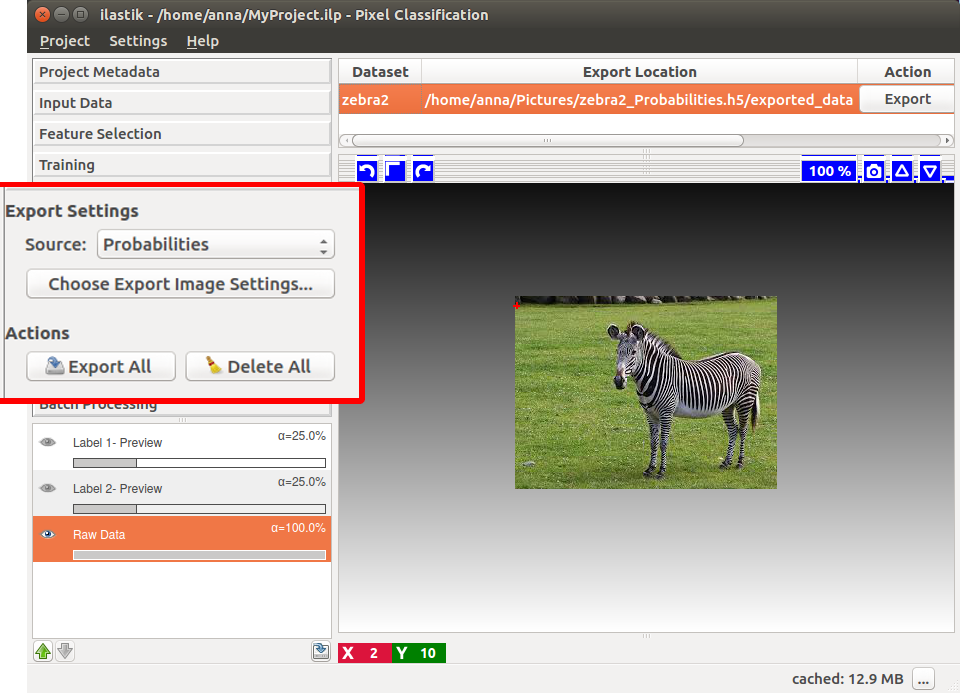The image size is (960, 693).
Task: Adjust the Label 1- Preview opacity slider
Action: tap(199, 463)
